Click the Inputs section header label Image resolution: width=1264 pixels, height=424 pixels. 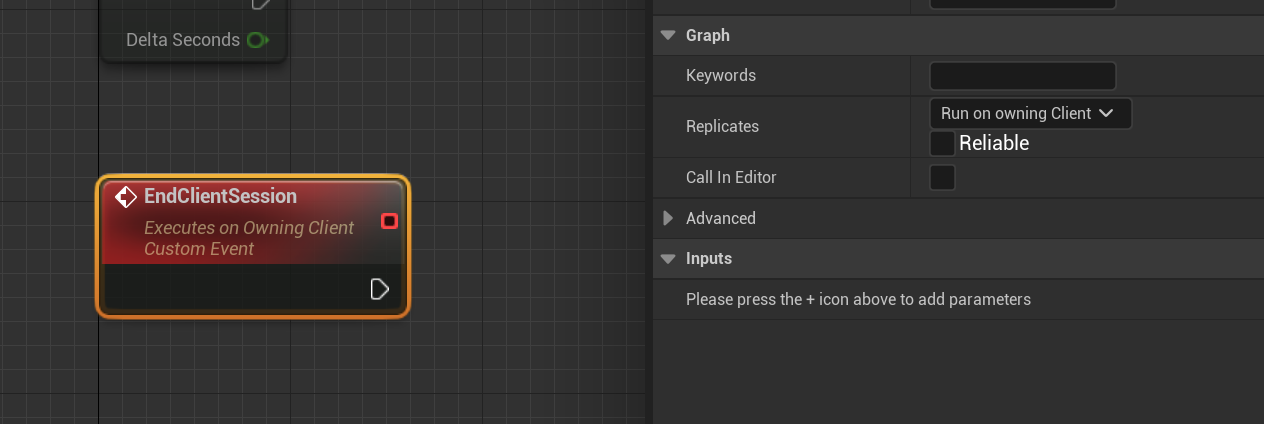click(709, 258)
